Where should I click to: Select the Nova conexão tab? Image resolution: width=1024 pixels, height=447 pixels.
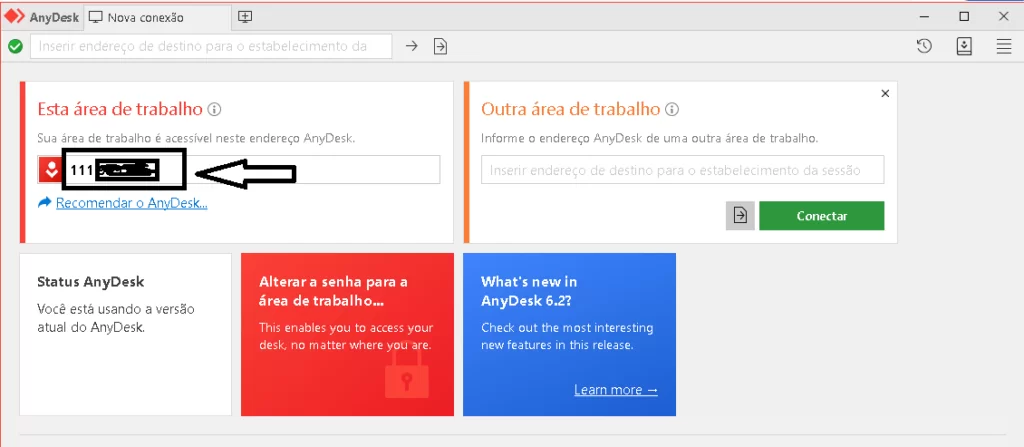[157, 17]
